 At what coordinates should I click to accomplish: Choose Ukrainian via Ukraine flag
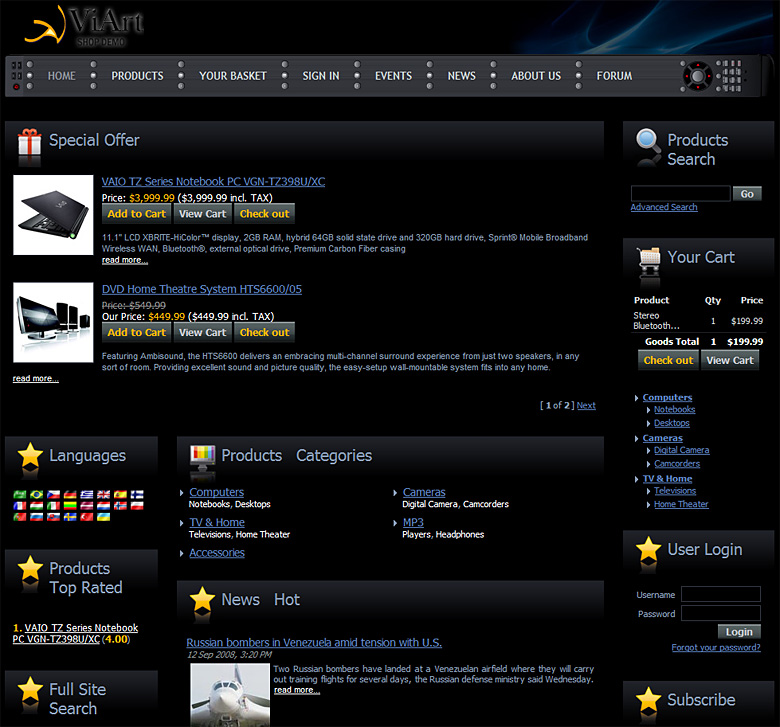[103, 517]
